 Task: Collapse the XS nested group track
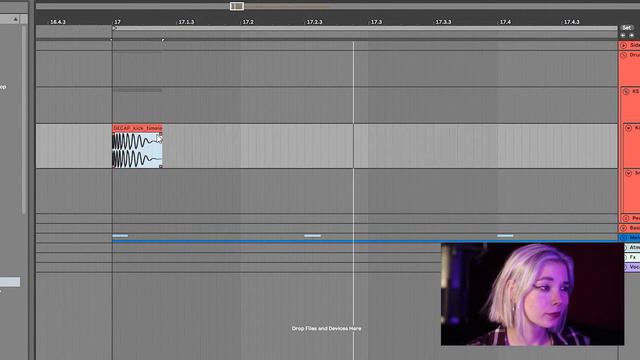click(x=626, y=92)
